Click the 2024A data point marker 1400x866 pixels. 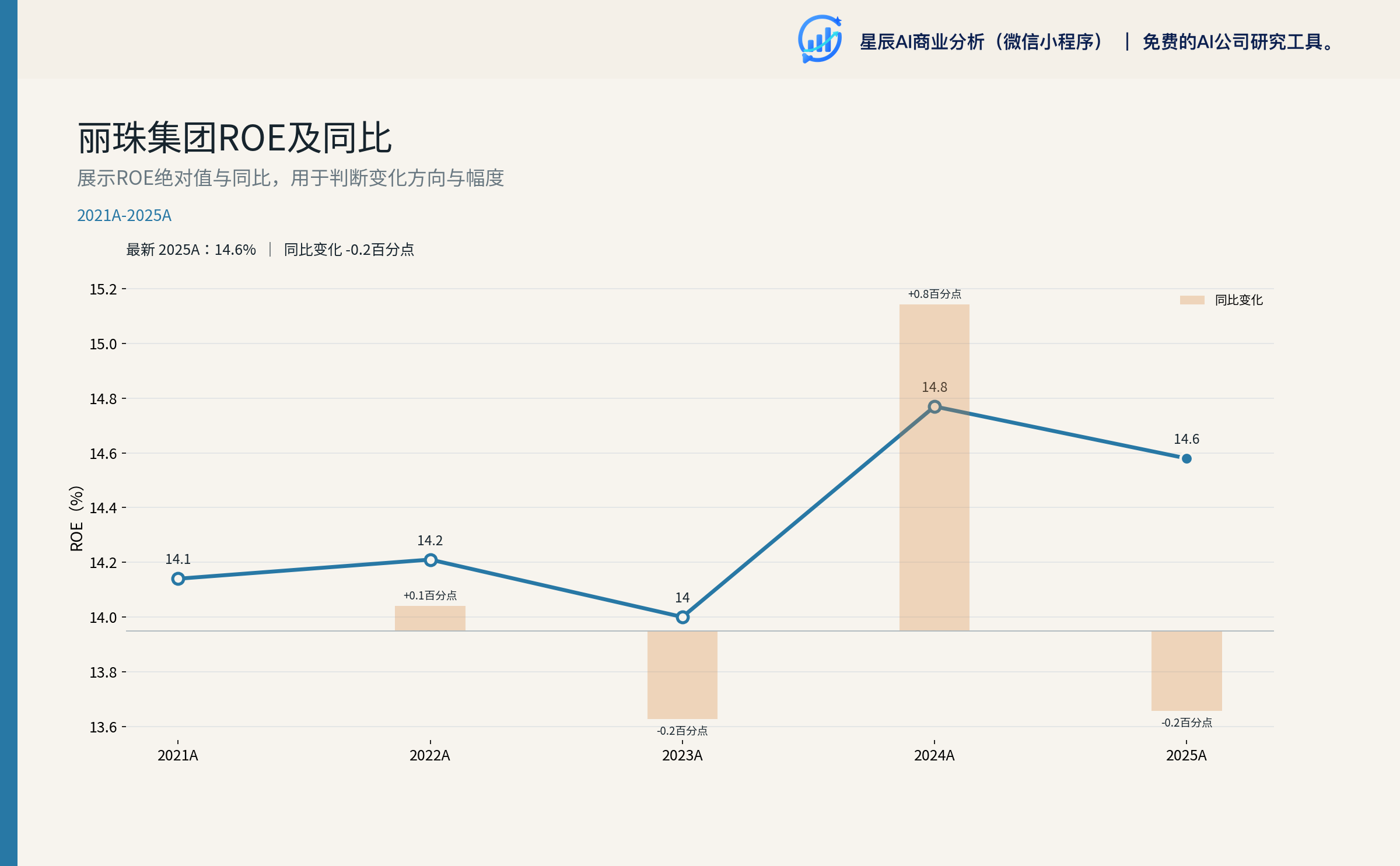tap(935, 406)
